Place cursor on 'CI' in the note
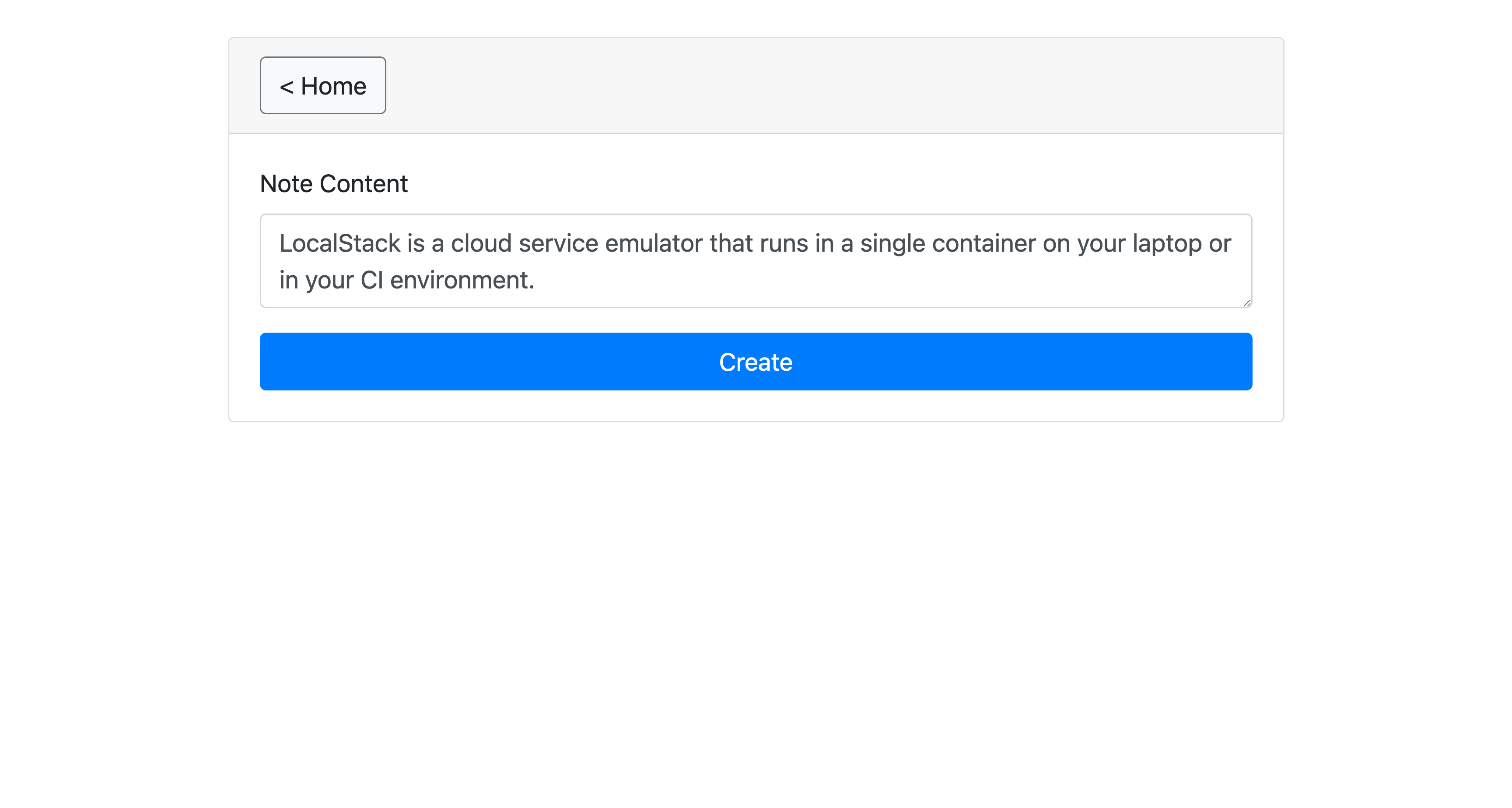 pos(371,281)
